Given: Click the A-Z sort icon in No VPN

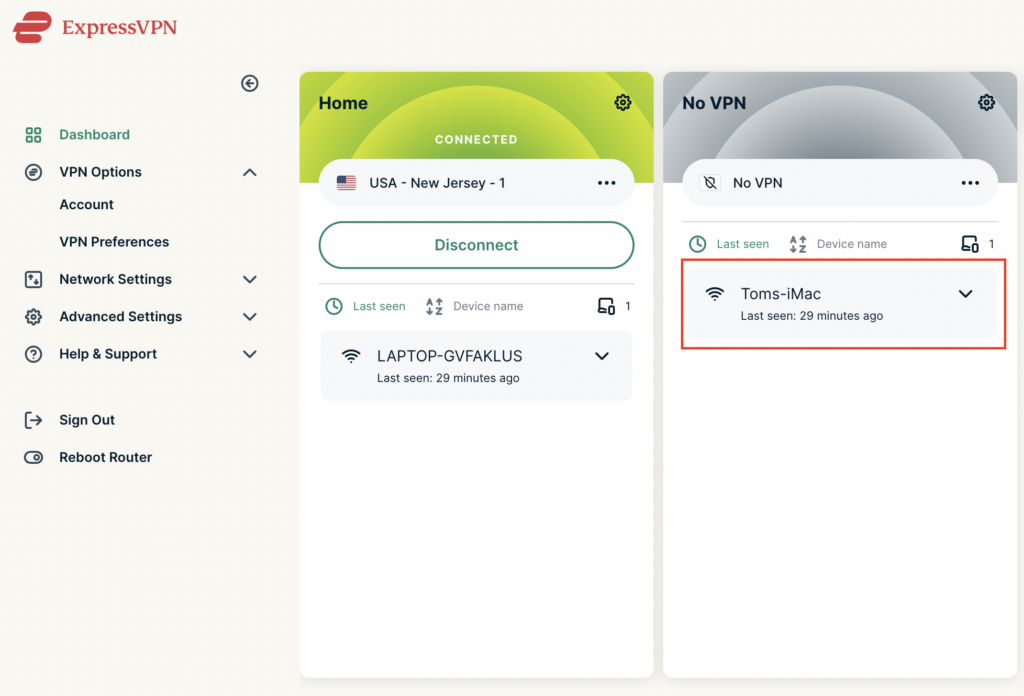Looking at the screenshot, I should click(x=798, y=244).
